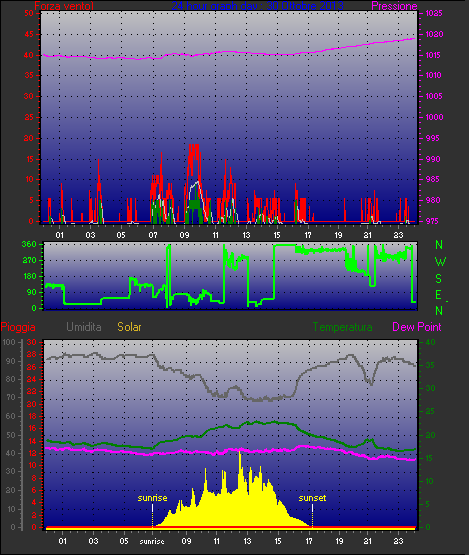This screenshot has height=555, width=469.
Task: Click the Dew Point legend label
Action: coord(417,327)
